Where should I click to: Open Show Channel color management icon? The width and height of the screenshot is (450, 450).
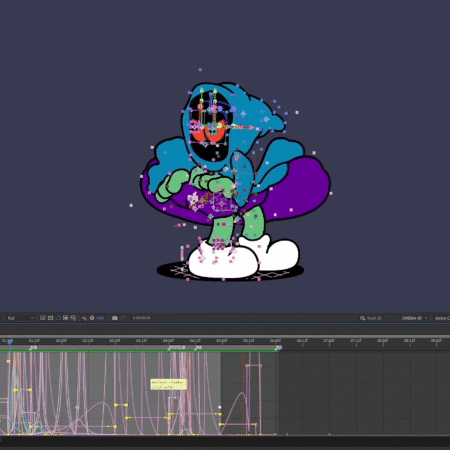pos(84,318)
